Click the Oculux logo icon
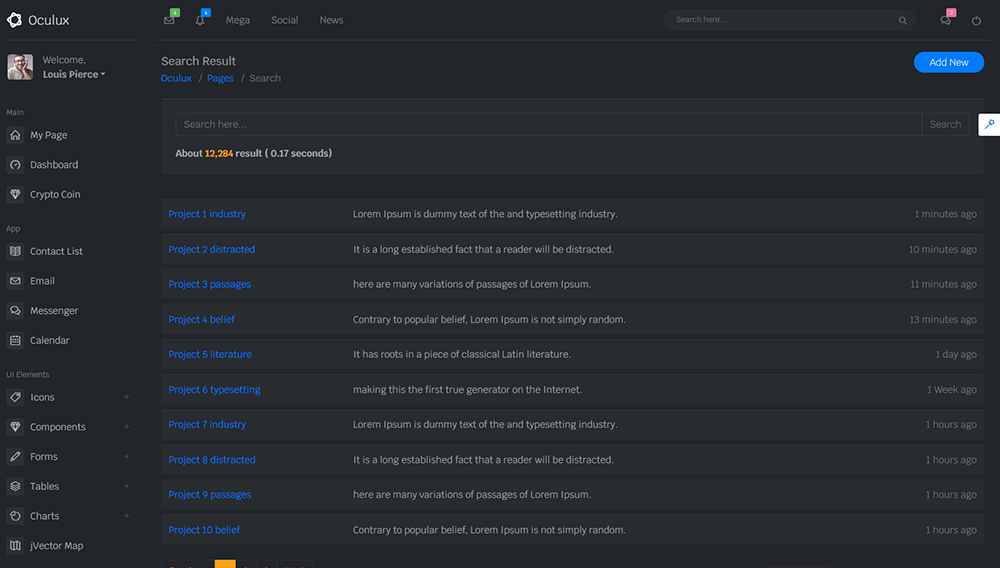The width and height of the screenshot is (1000, 568). (14, 20)
